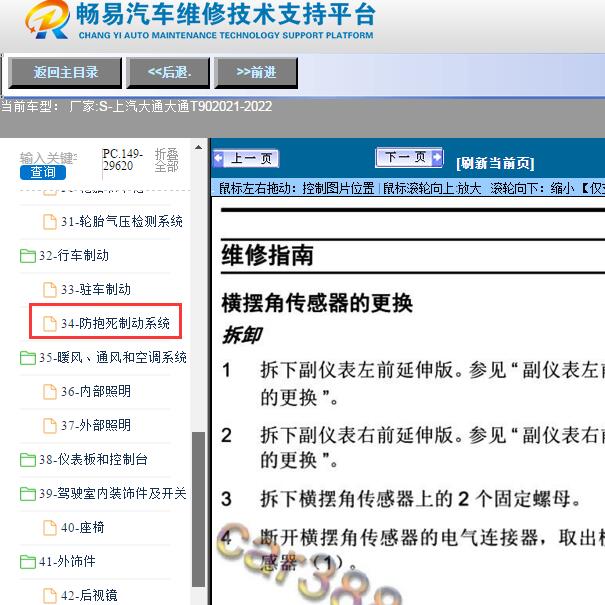605x605 pixels.
Task: Click the PC.149-29620 text
Action: pyautogui.click(x=123, y=160)
